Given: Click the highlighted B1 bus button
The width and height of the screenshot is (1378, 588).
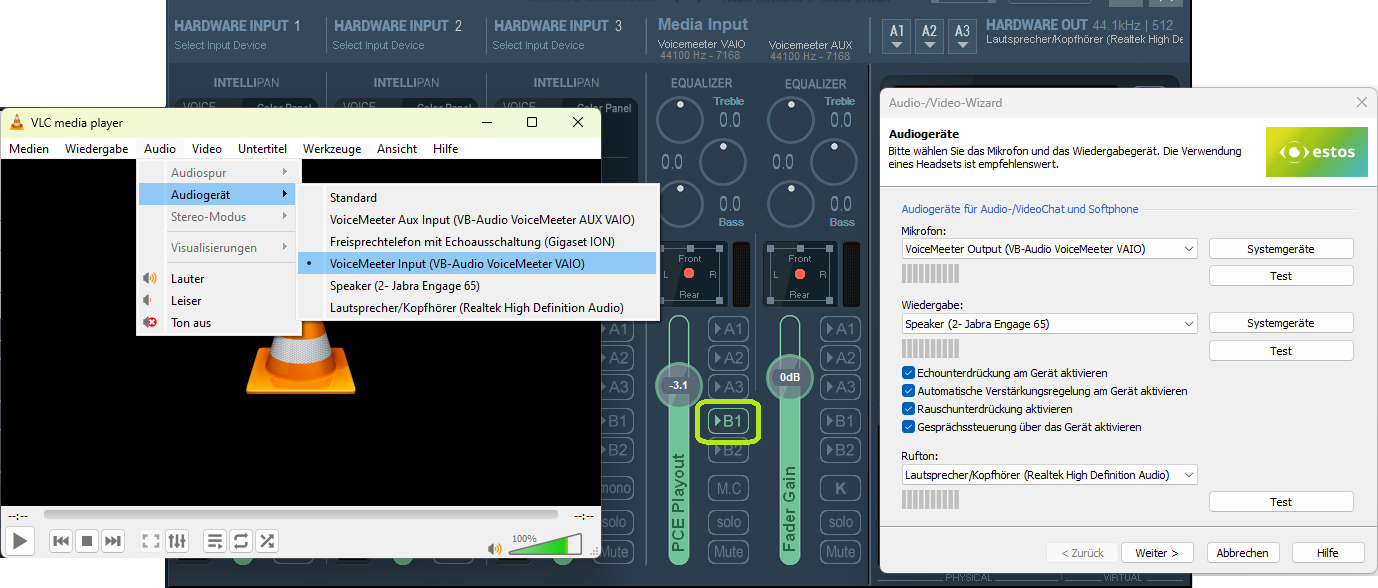Looking at the screenshot, I should (x=729, y=421).
